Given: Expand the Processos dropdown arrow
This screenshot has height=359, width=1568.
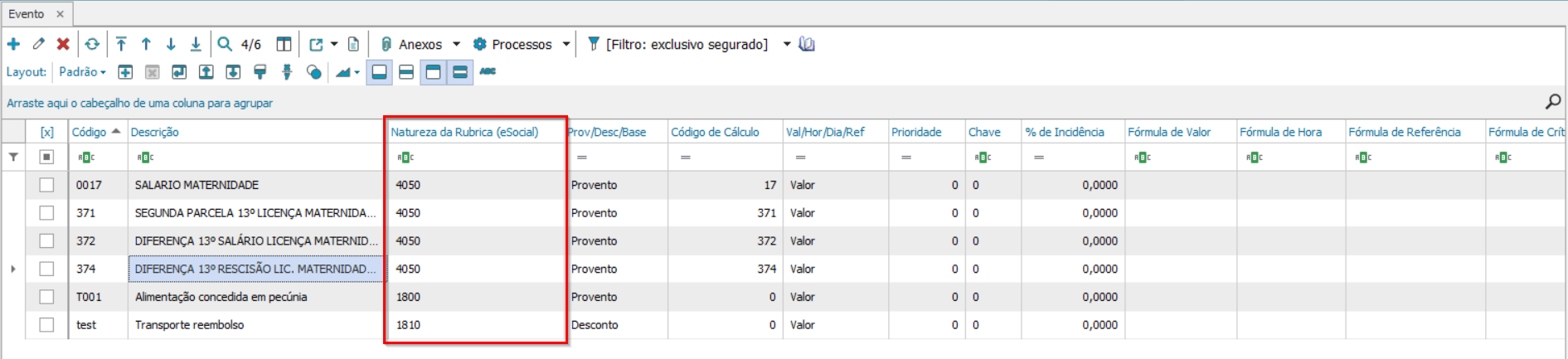Looking at the screenshot, I should [566, 44].
